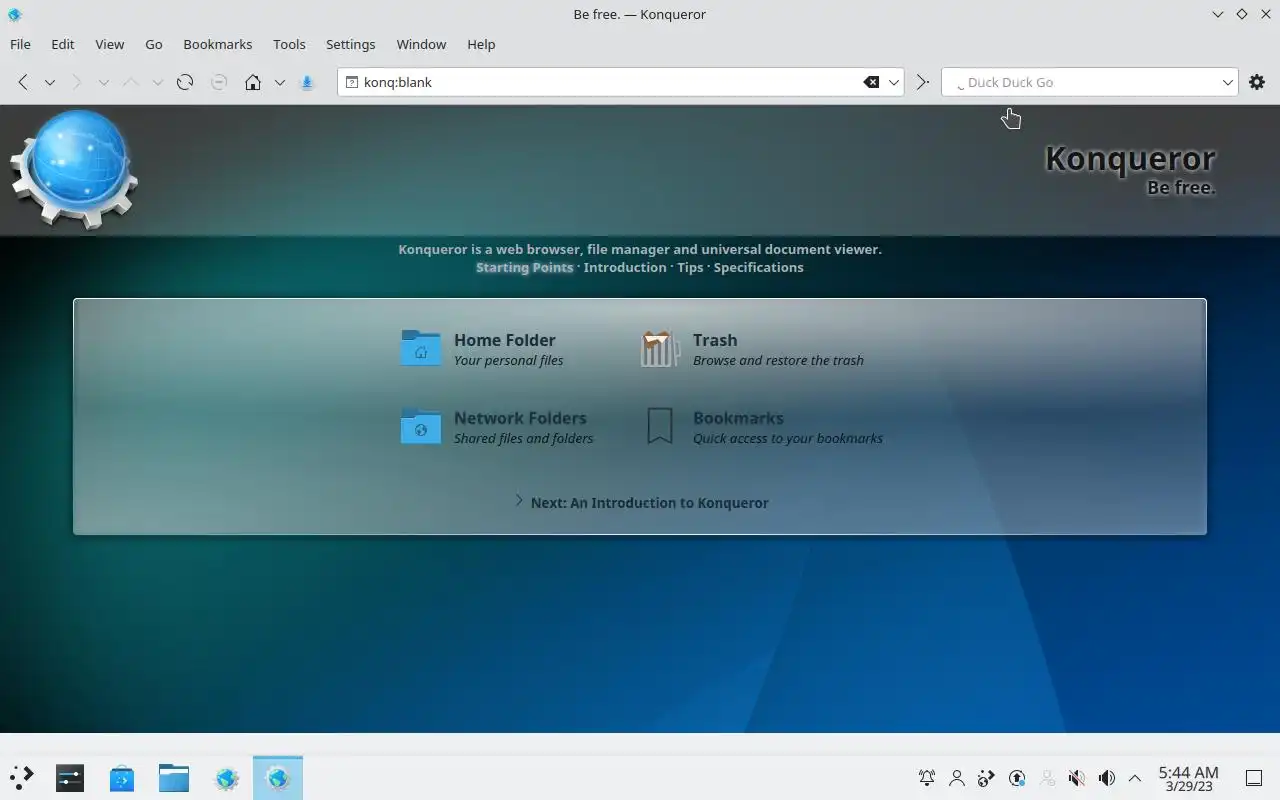Open the View menu
1280x800 pixels.
[110, 44]
